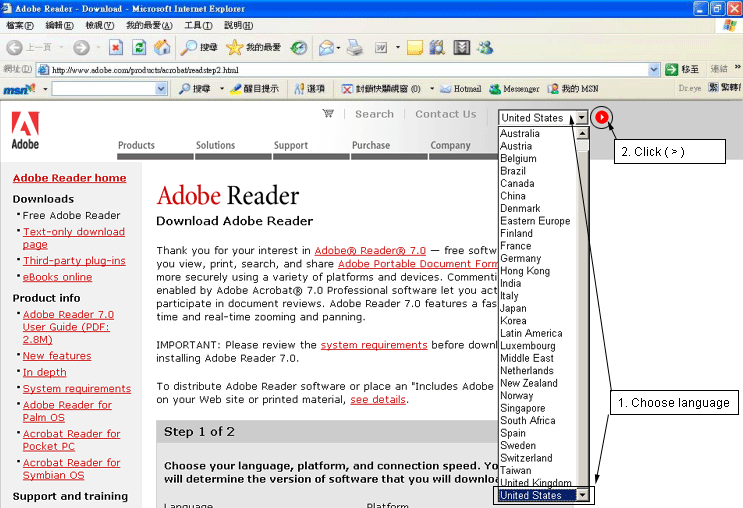
Task: Expand the MSN Search button dropdown arrow
Action: [221, 89]
